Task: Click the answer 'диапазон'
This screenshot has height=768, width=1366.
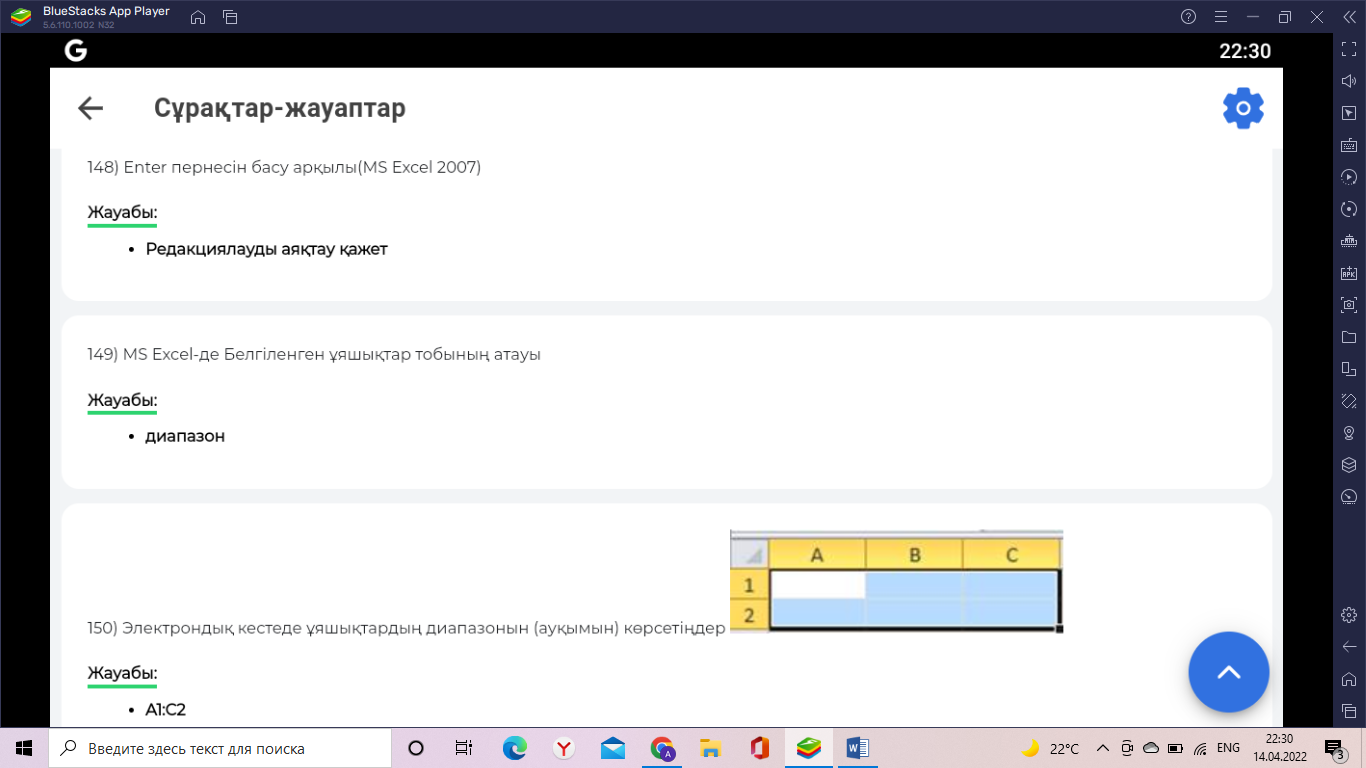Action: pos(185,436)
